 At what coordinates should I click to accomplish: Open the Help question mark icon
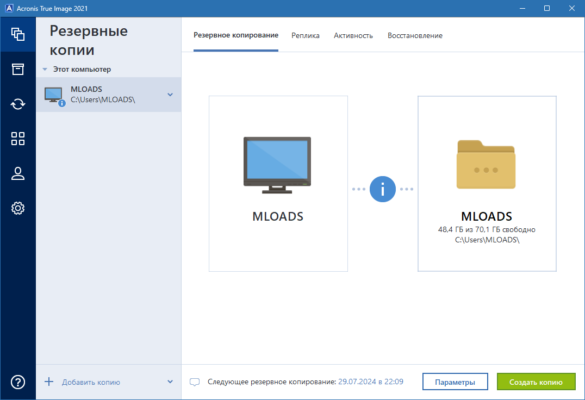coord(18,382)
